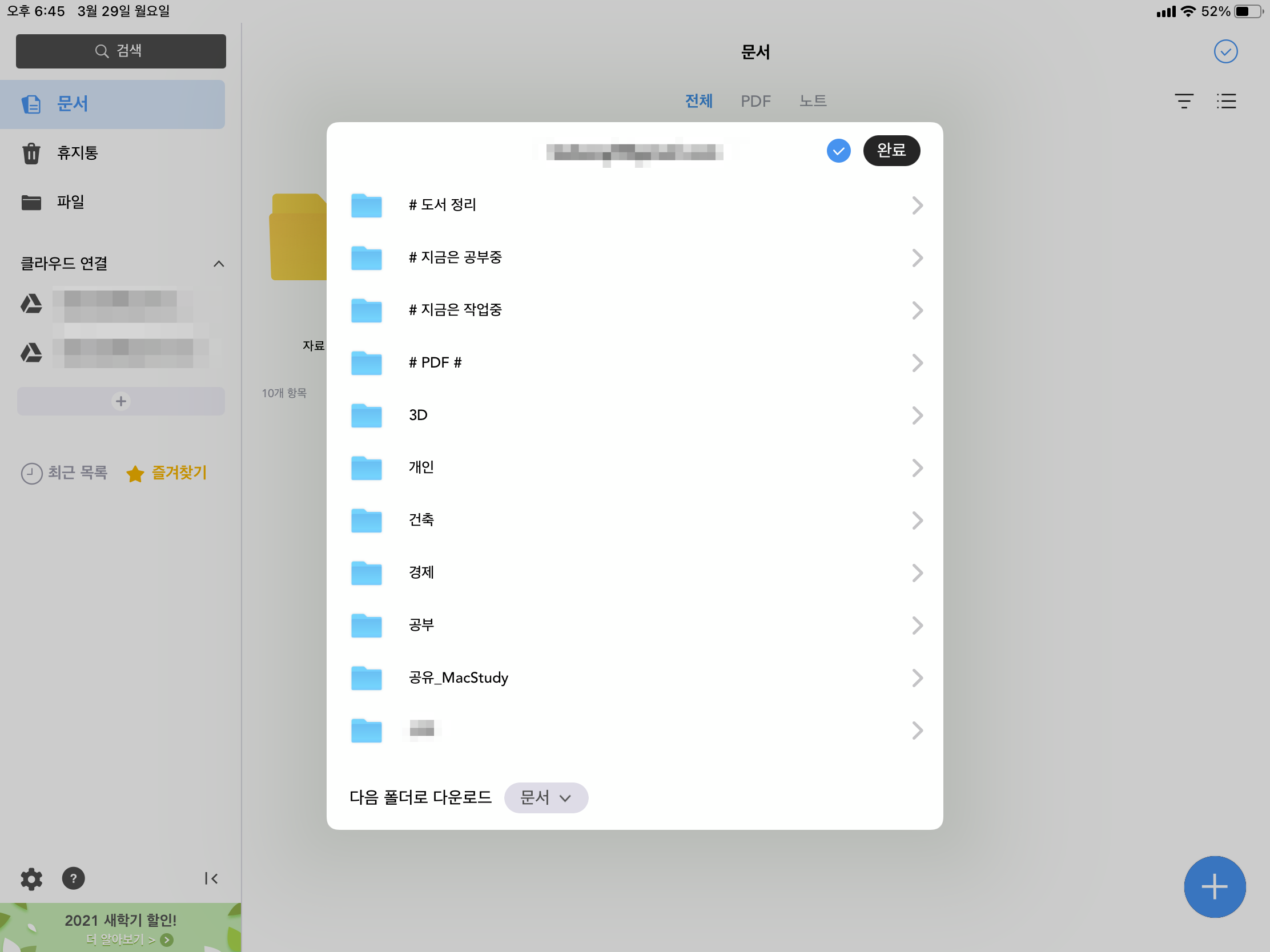The height and width of the screenshot is (952, 1270).
Task: Switch to the 노트 tab
Action: pyautogui.click(x=813, y=101)
